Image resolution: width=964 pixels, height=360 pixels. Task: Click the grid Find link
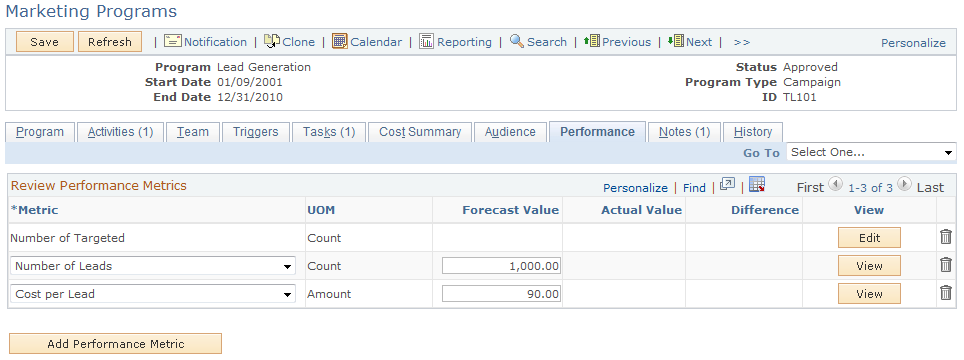694,188
